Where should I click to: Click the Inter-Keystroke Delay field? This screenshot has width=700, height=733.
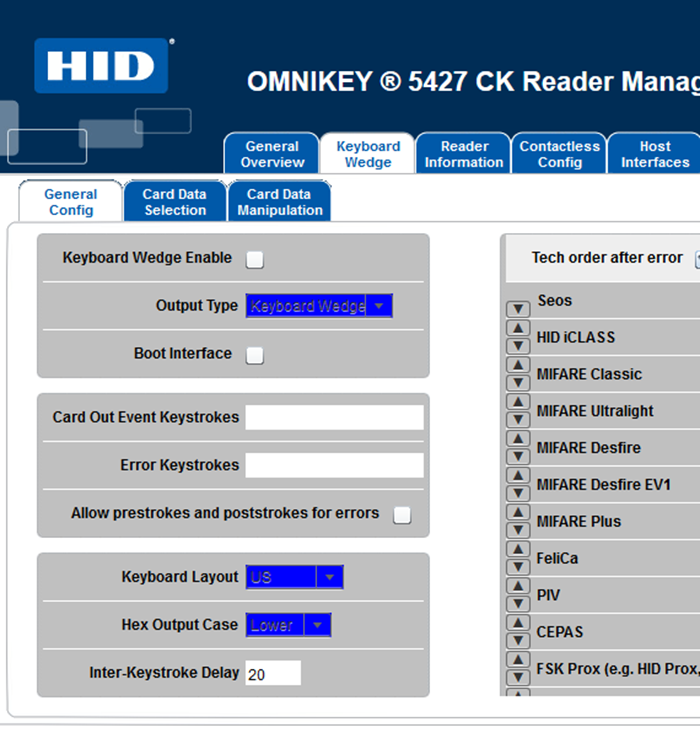click(273, 673)
